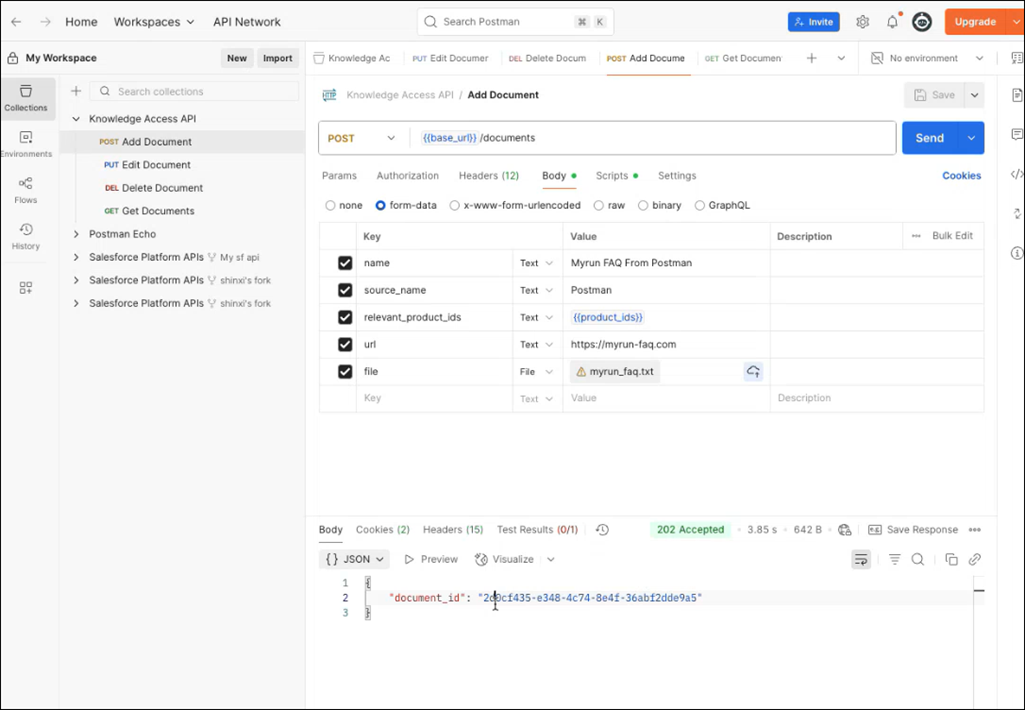This screenshot has width=1025, height=710.
Task: Click the configure workspace sidebar grid icon
Action: click(26, 288)
